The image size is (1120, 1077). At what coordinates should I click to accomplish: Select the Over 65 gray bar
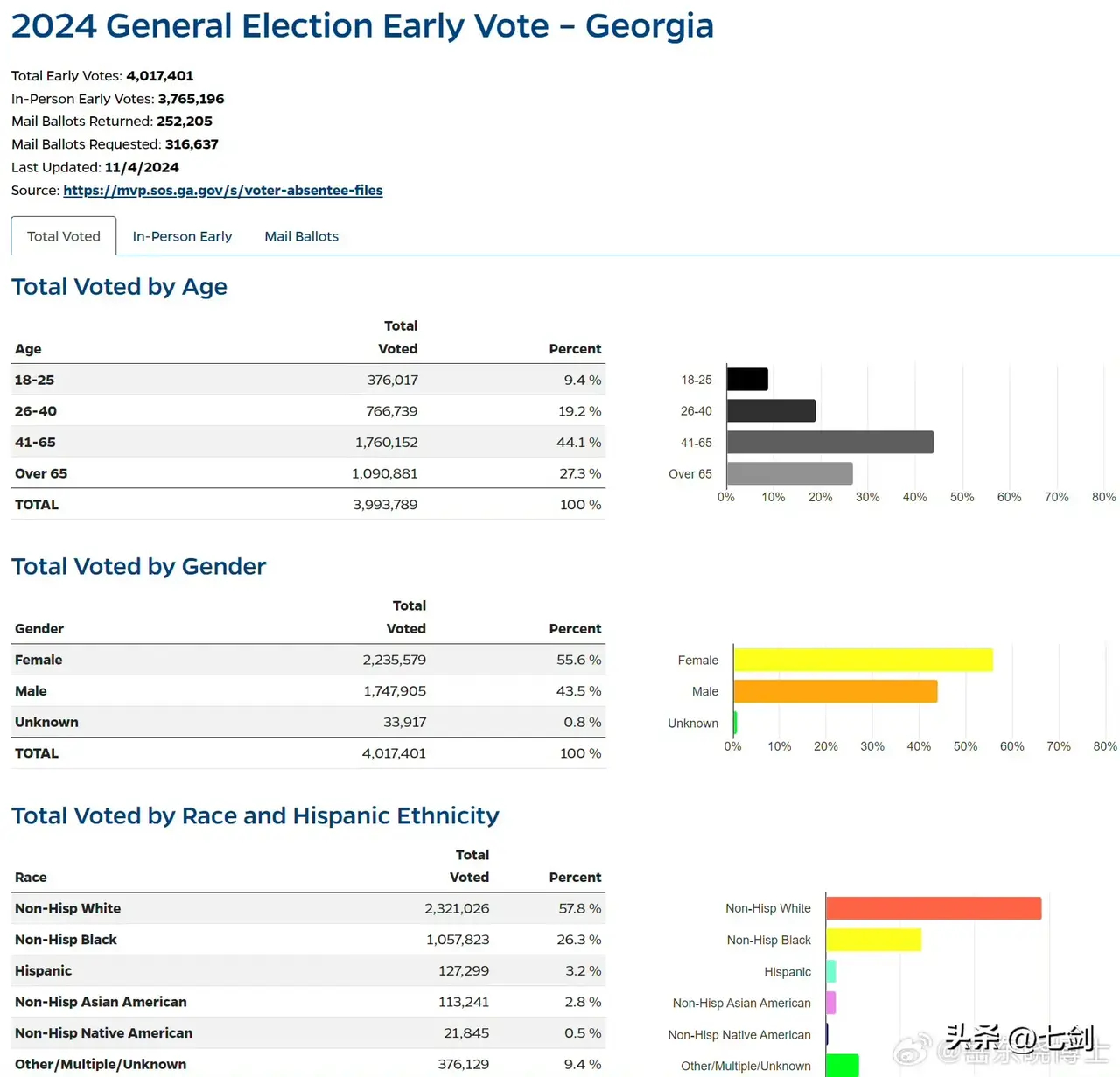(789, 473)
